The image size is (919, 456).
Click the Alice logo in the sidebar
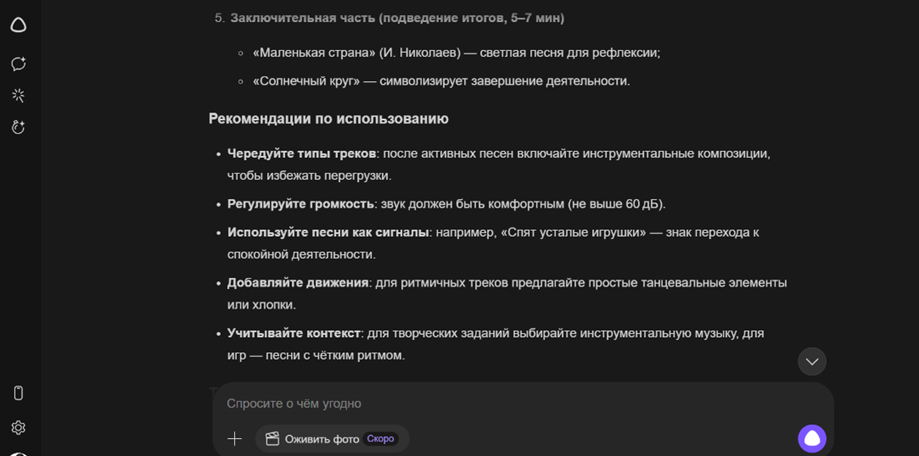click(x=18, y=25)
